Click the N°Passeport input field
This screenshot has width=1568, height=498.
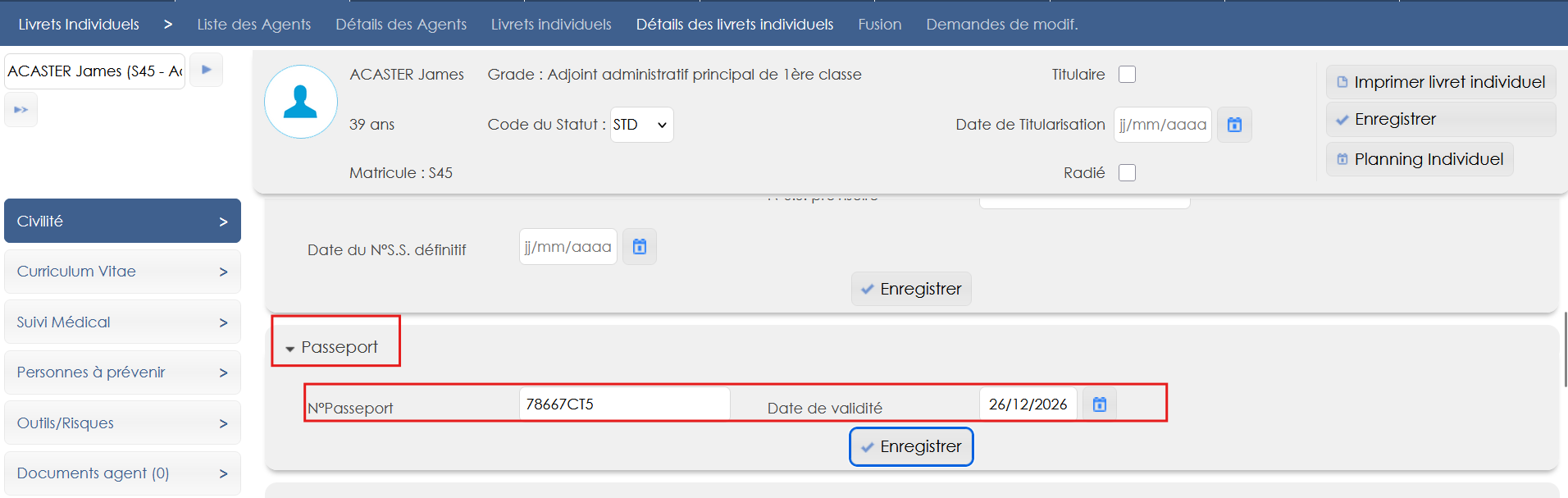pos(624,404)
